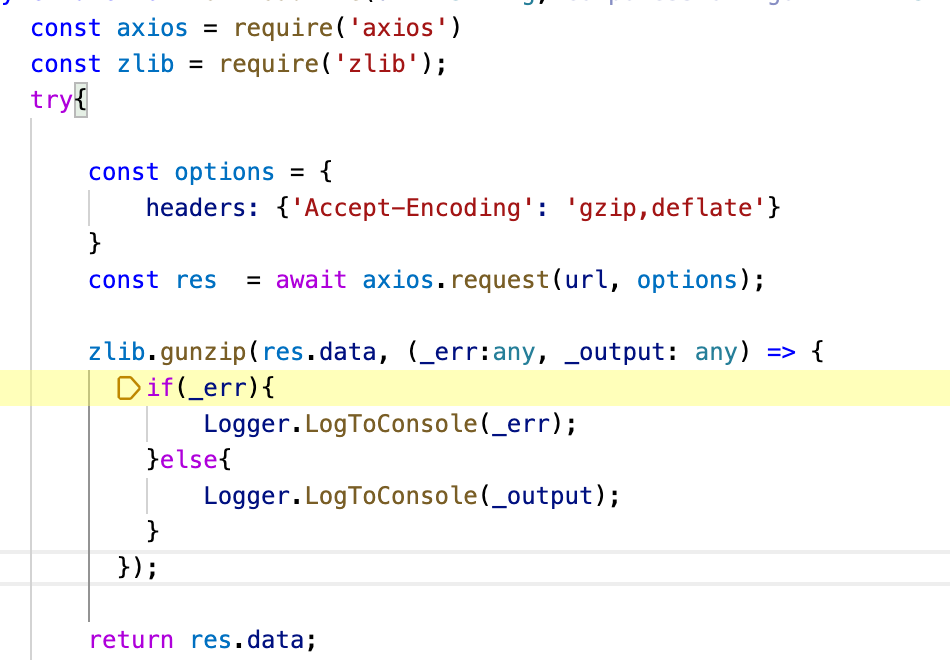Click LogToConsole in the _output logging line
950x660 pixels.
[391, 496]
